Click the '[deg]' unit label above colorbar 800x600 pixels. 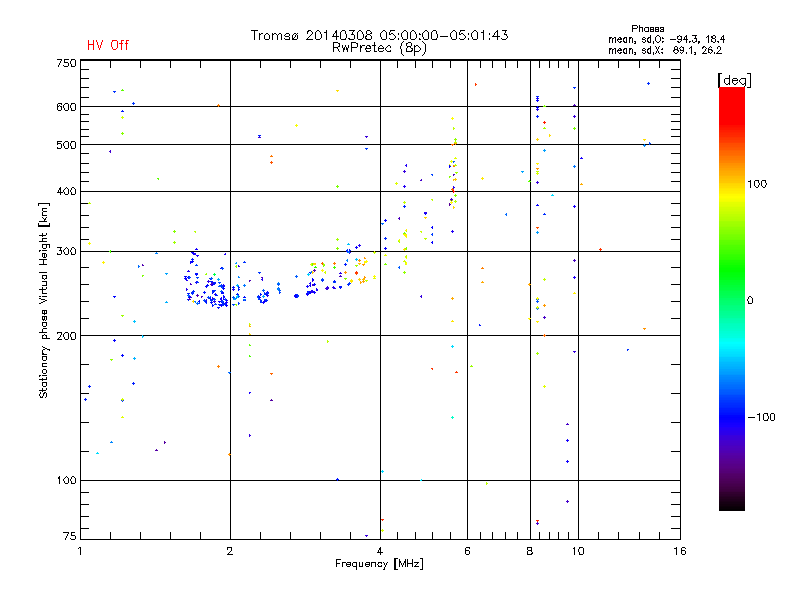point(734,79)
